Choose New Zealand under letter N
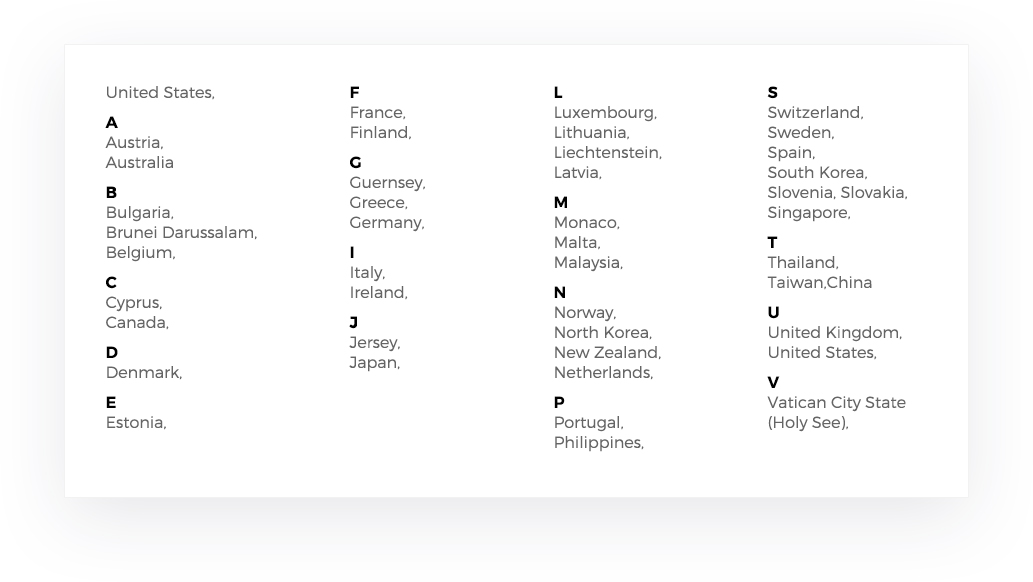Image resolution: width=1033 pixels, height=582 pixels. [x=606, y=353]
